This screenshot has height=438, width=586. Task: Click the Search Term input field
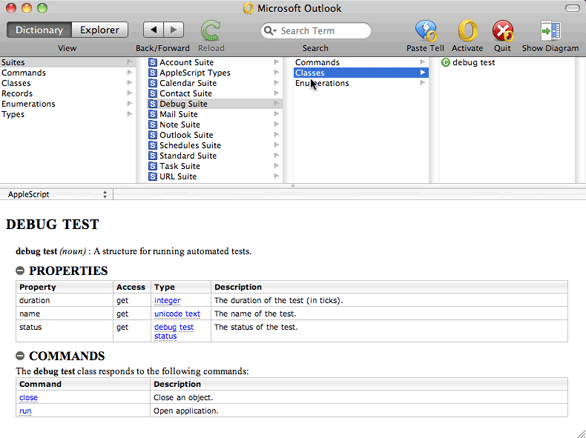pos(316,31)
